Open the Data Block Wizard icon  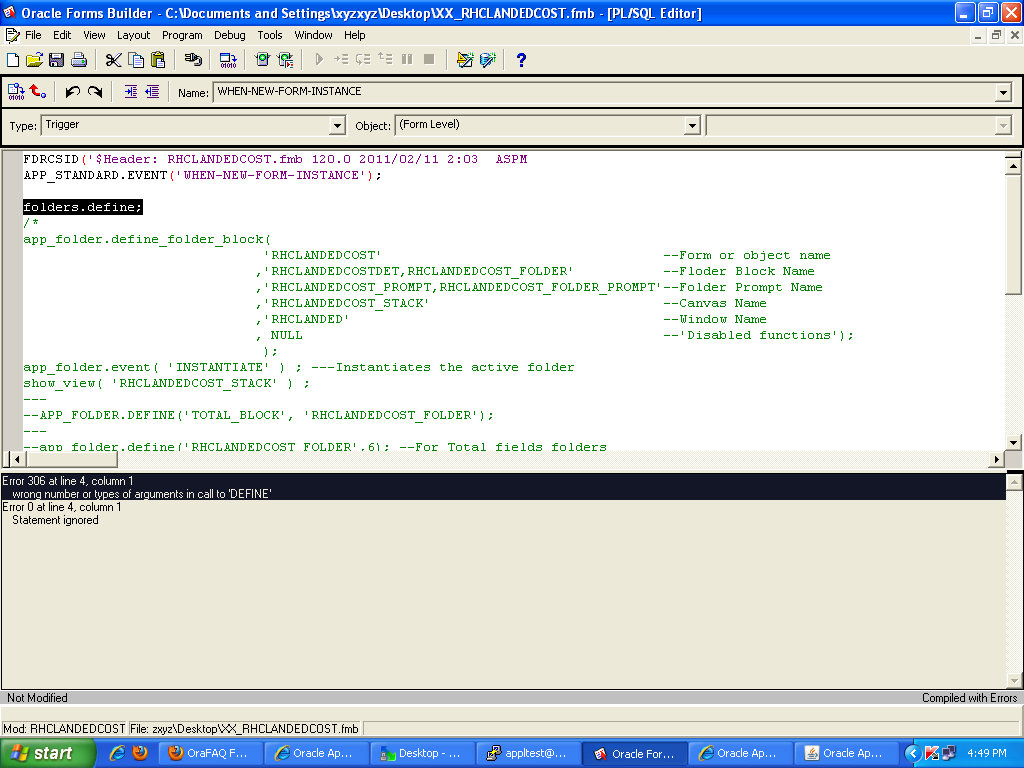tap(488, 60)
